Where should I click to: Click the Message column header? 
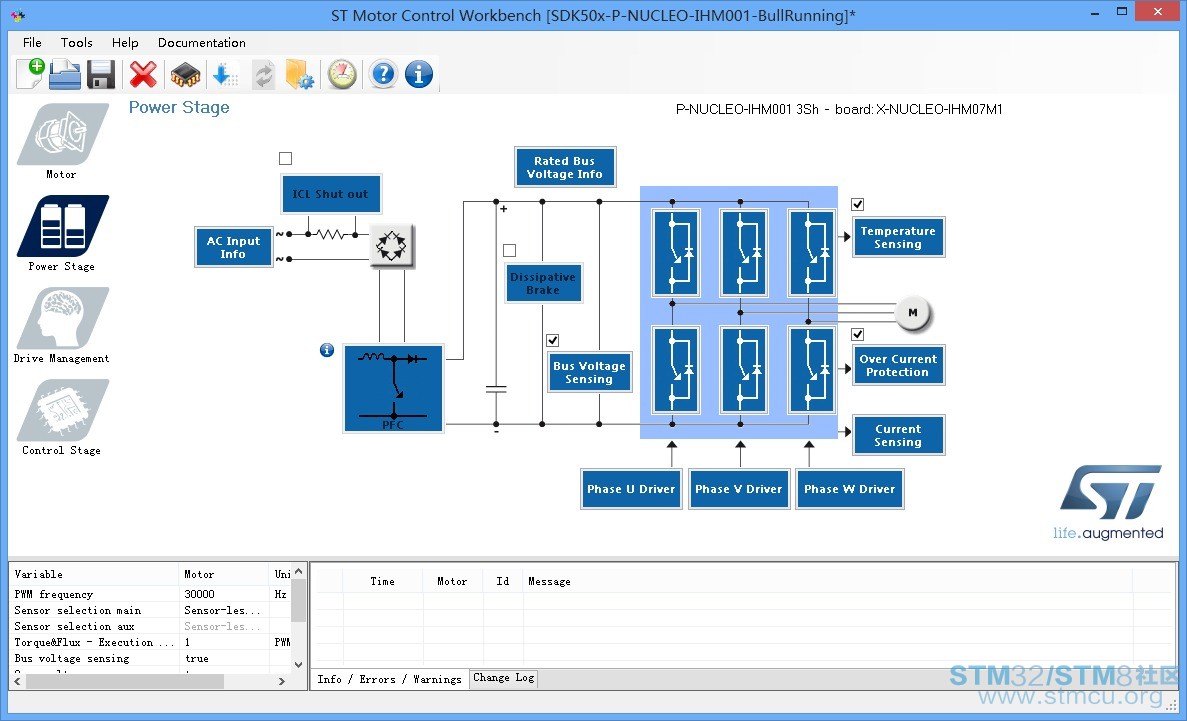coord(827,582)
